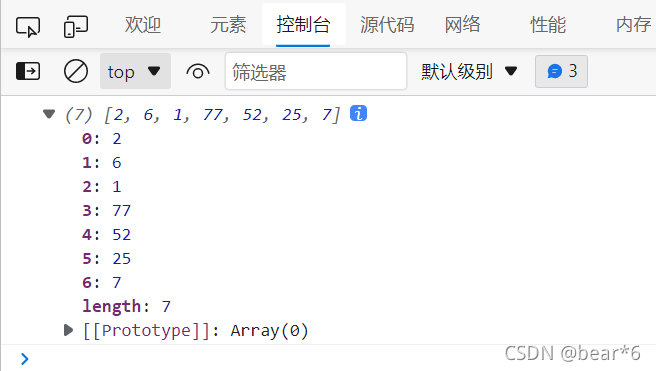Click the blue info icon beside array
656x371 pixels.
tap(359, 113)
